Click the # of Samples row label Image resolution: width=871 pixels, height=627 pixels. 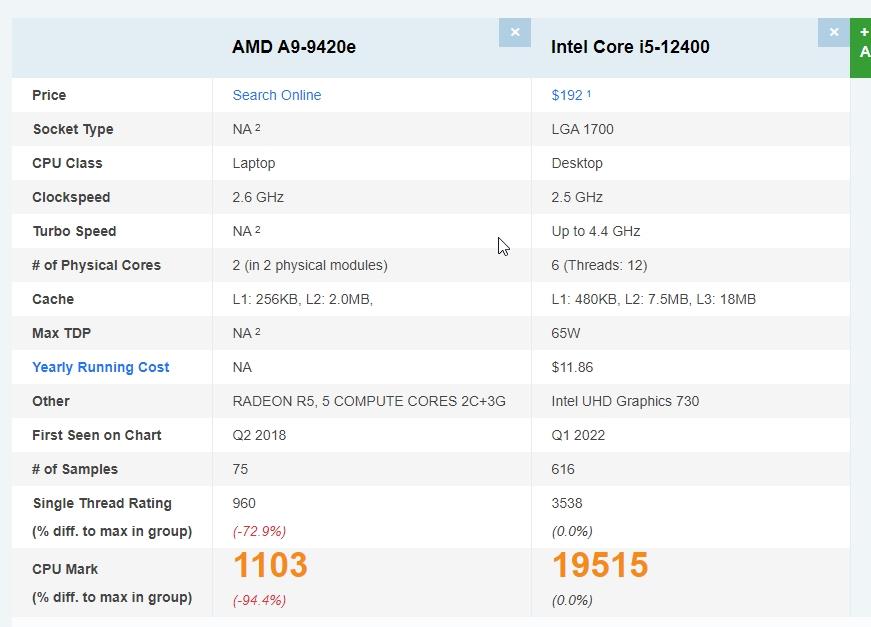coord(74,469)
